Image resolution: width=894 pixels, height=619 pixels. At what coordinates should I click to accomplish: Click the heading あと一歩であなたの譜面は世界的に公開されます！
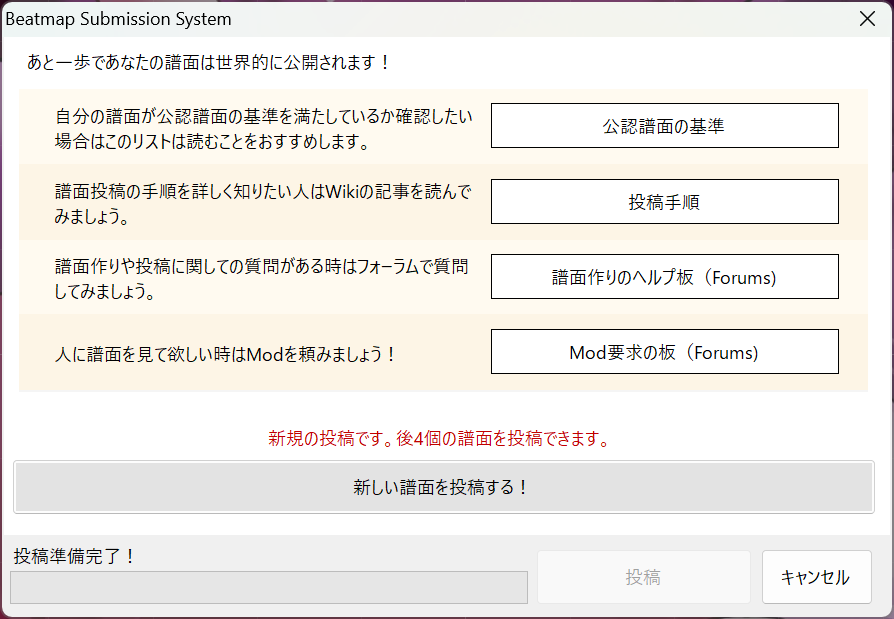(x=208, y=62)
